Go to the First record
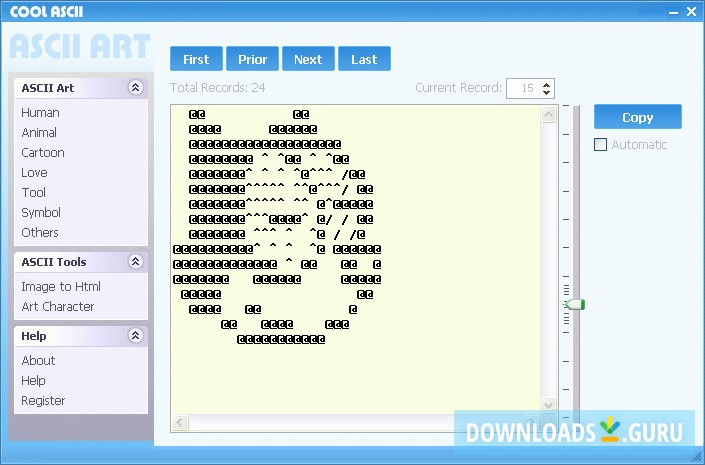Image resolution: width=705 pixels, height=465 pixels. (196, 59)
